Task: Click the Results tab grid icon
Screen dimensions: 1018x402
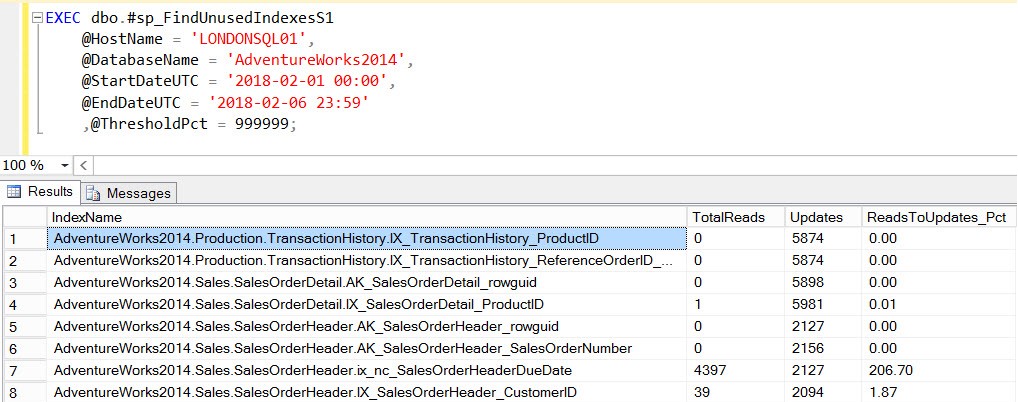Action: [x=14, y=192]
